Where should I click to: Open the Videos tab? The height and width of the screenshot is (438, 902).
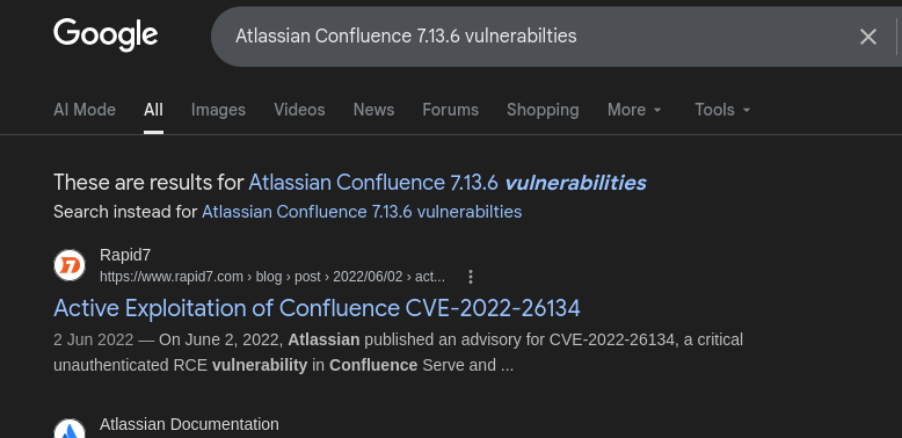(x=299, y=110)
